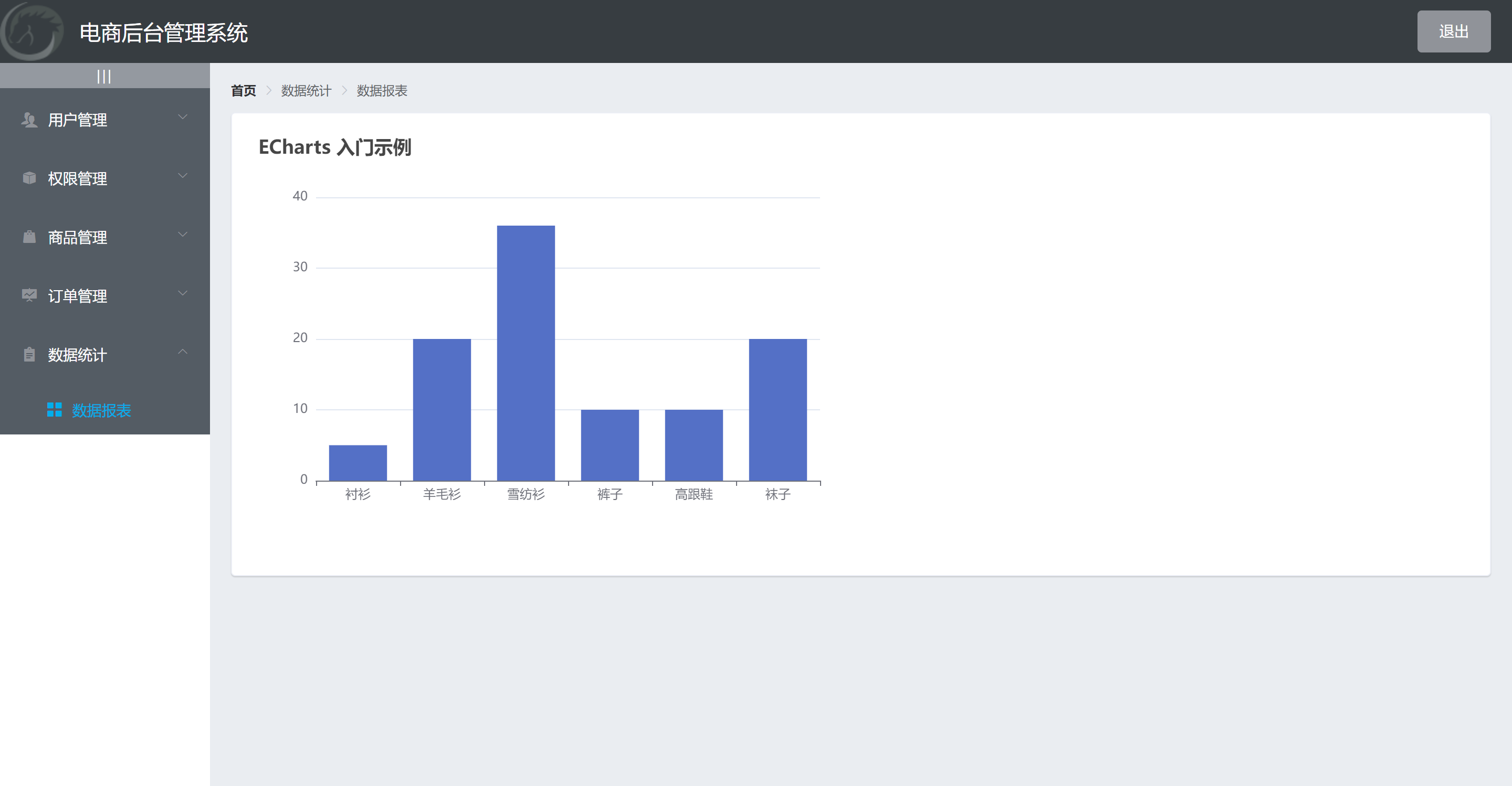Click the 羊毛衫 x-axis label

click(x=442, y=494)
